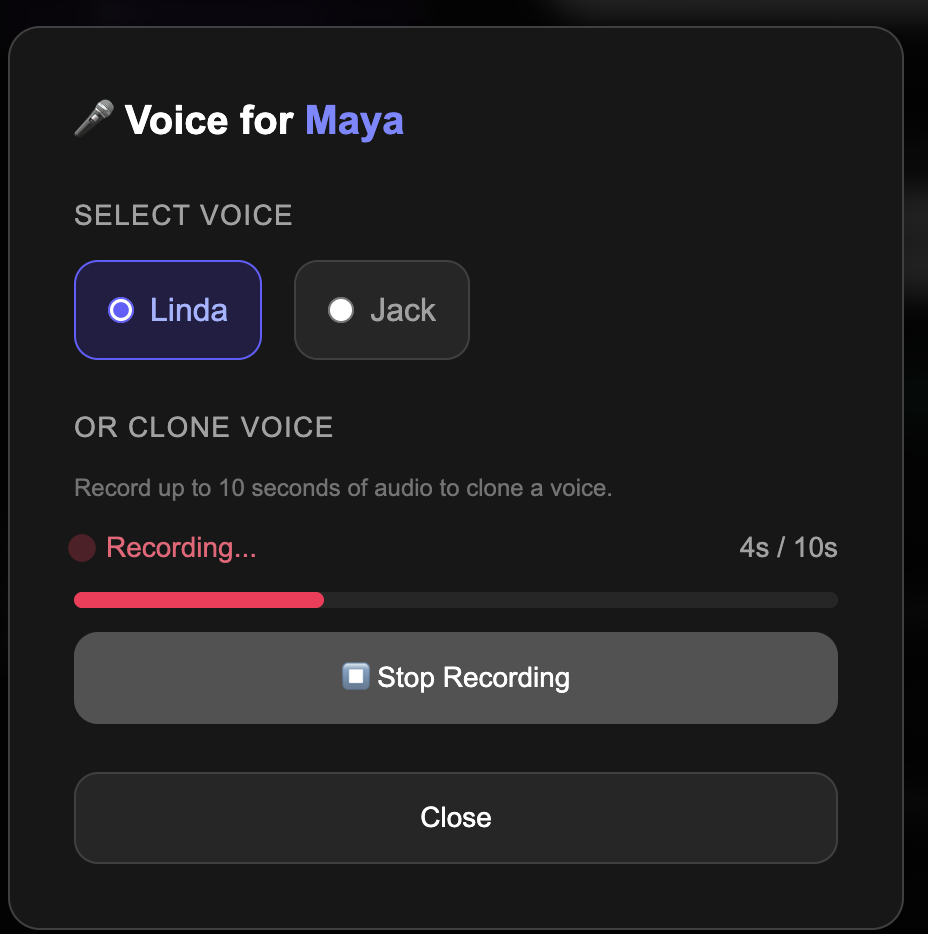
Task: Click the stop square icon in Stop Recording
Action: tap(356, 677)
